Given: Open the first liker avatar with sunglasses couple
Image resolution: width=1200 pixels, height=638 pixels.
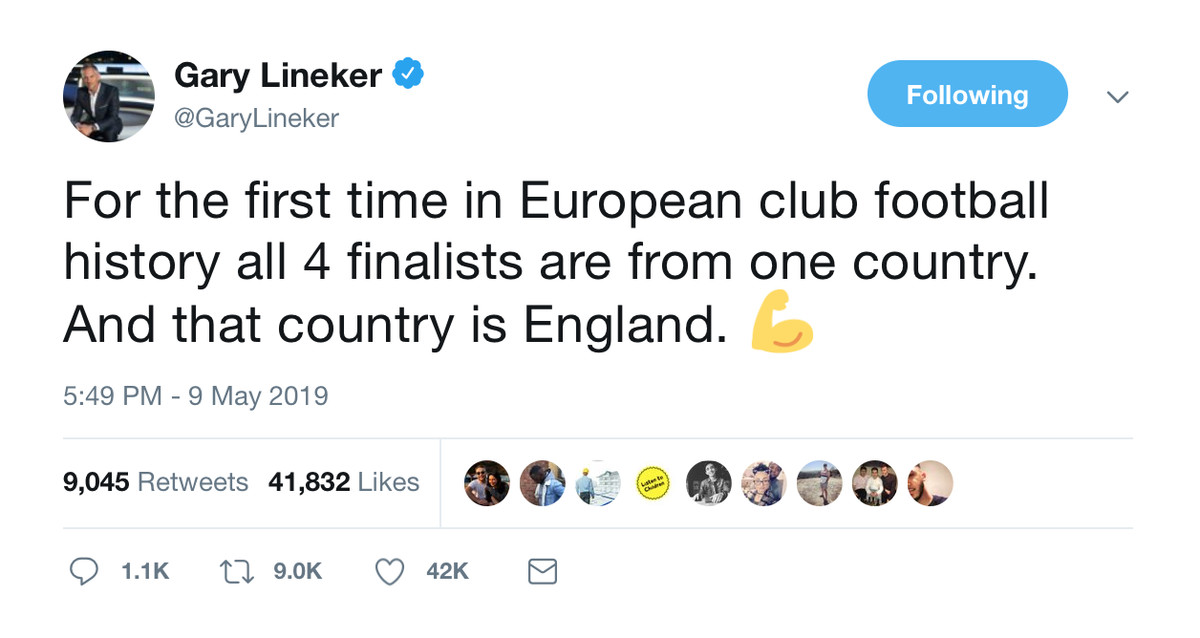Looking at the screenshot, I should tap(487, 484).
